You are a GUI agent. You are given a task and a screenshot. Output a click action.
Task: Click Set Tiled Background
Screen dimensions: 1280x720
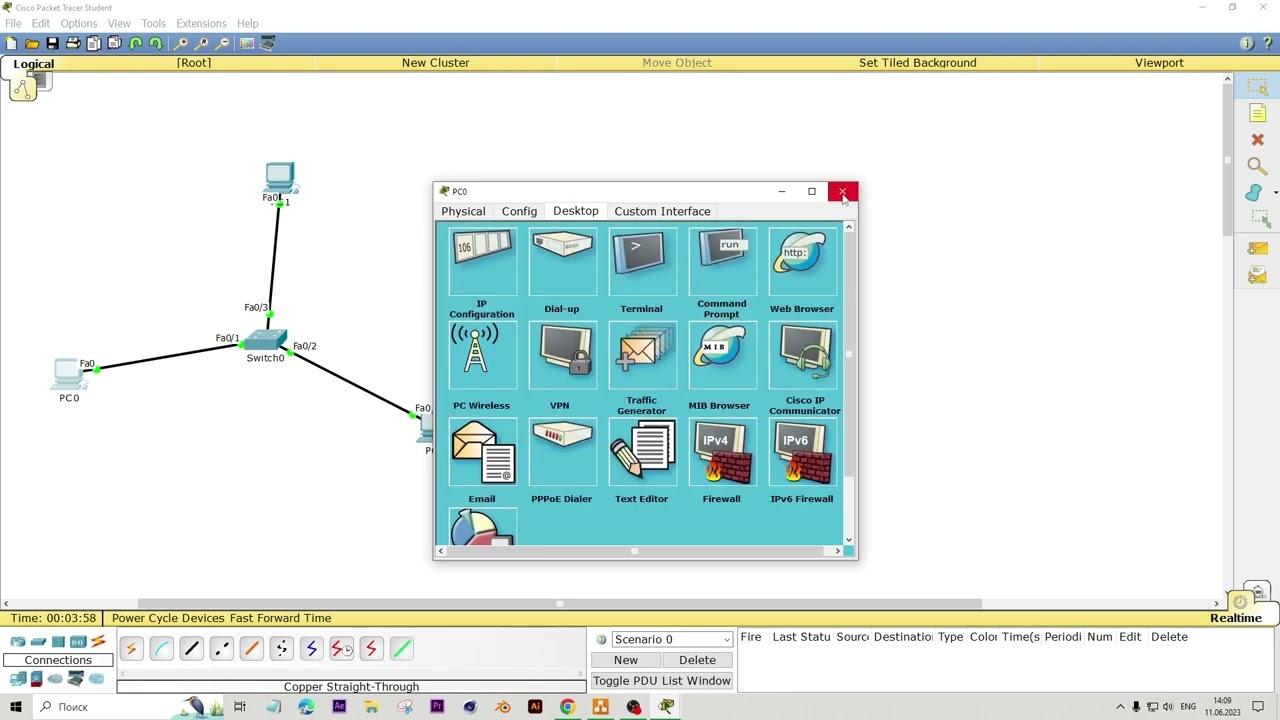(917, 63)
